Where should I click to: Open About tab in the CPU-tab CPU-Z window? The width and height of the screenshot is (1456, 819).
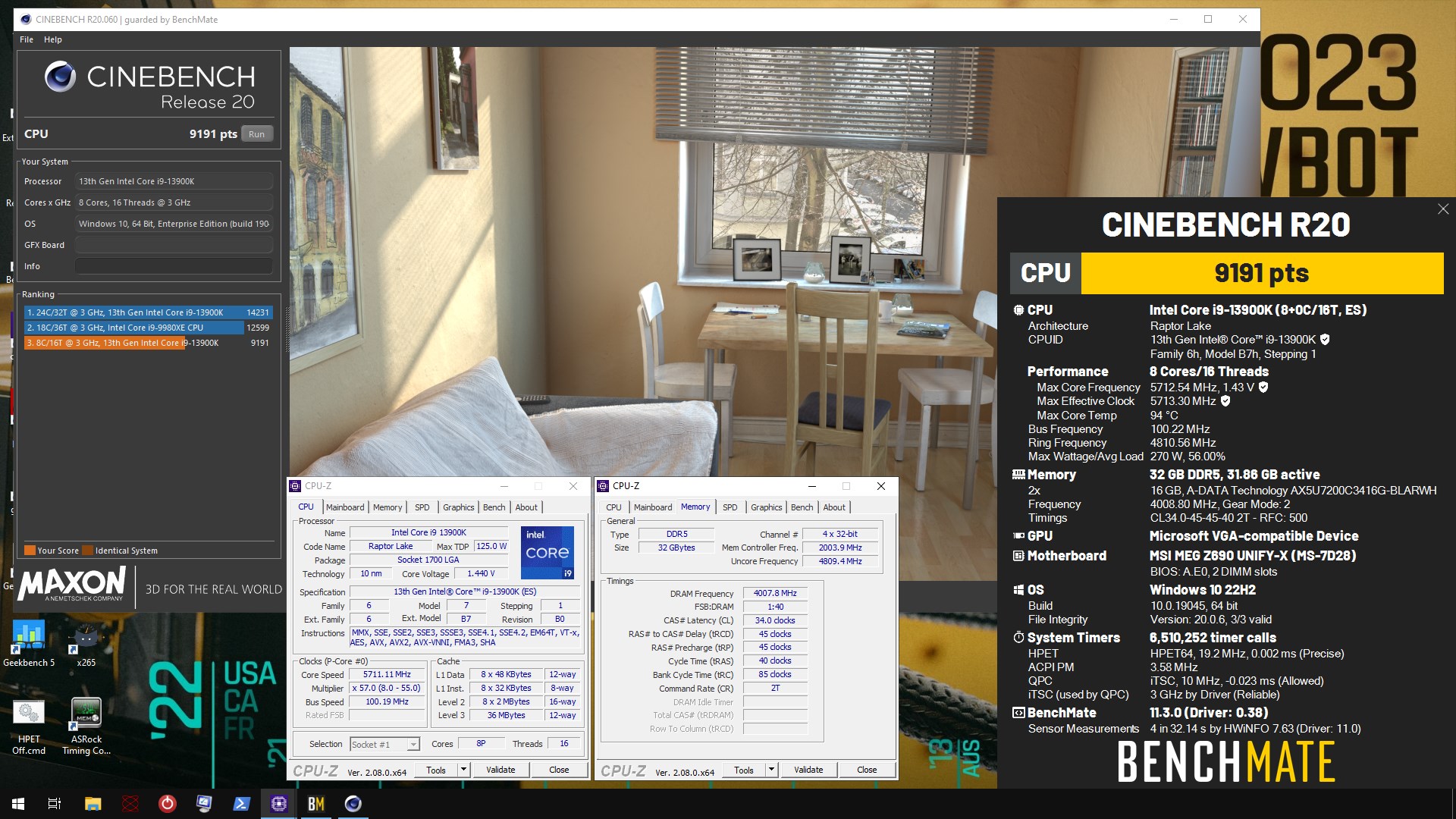click(527, 507)
